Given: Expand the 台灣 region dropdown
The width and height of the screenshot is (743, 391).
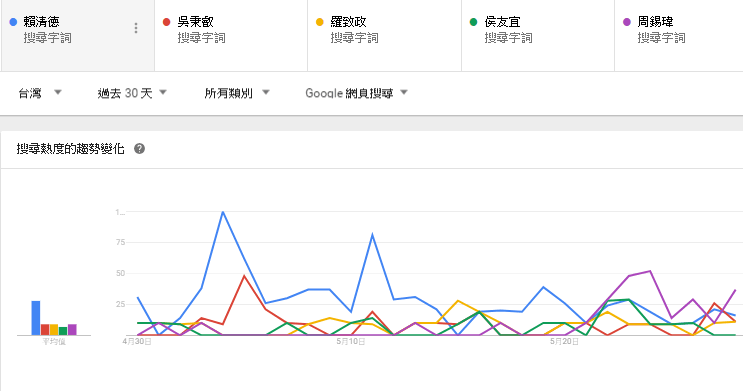Looking at the screenshot, I should tap(40, 93).
